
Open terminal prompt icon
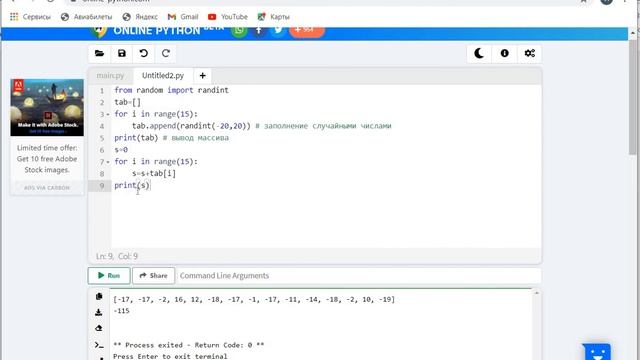tap(99, 345)
